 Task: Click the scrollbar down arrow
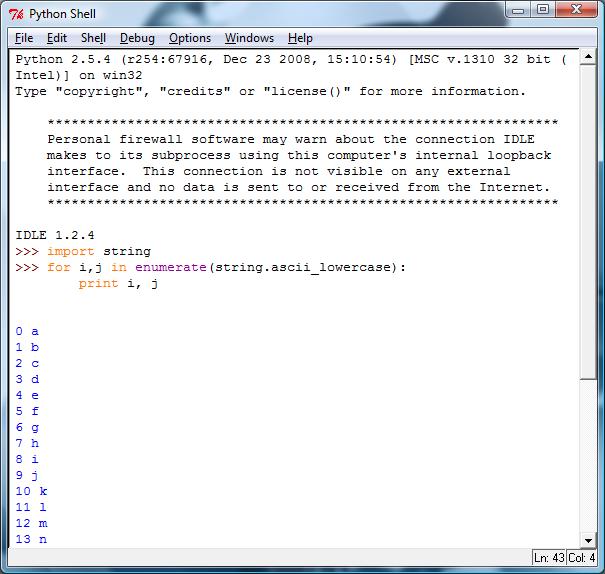pyautogui.click(x=588, y=540)
